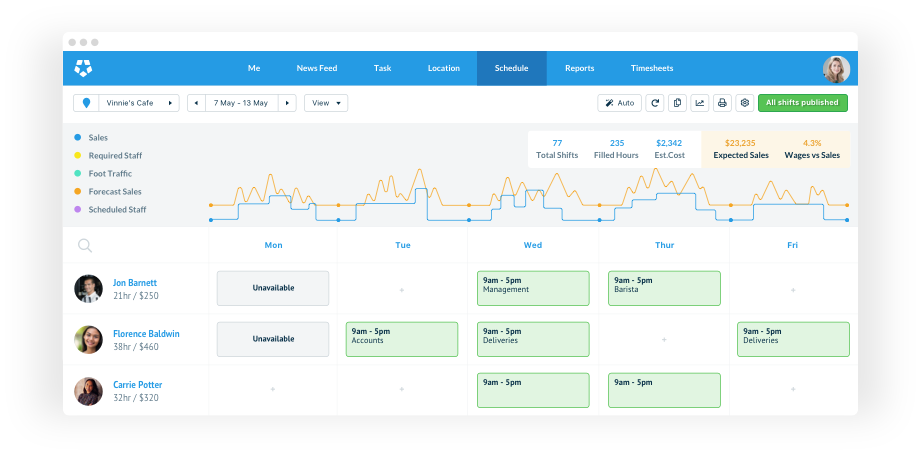This screenshot has height=454, width=920.
Task: Click the refresh schedule icon
Action: (655, 103)
